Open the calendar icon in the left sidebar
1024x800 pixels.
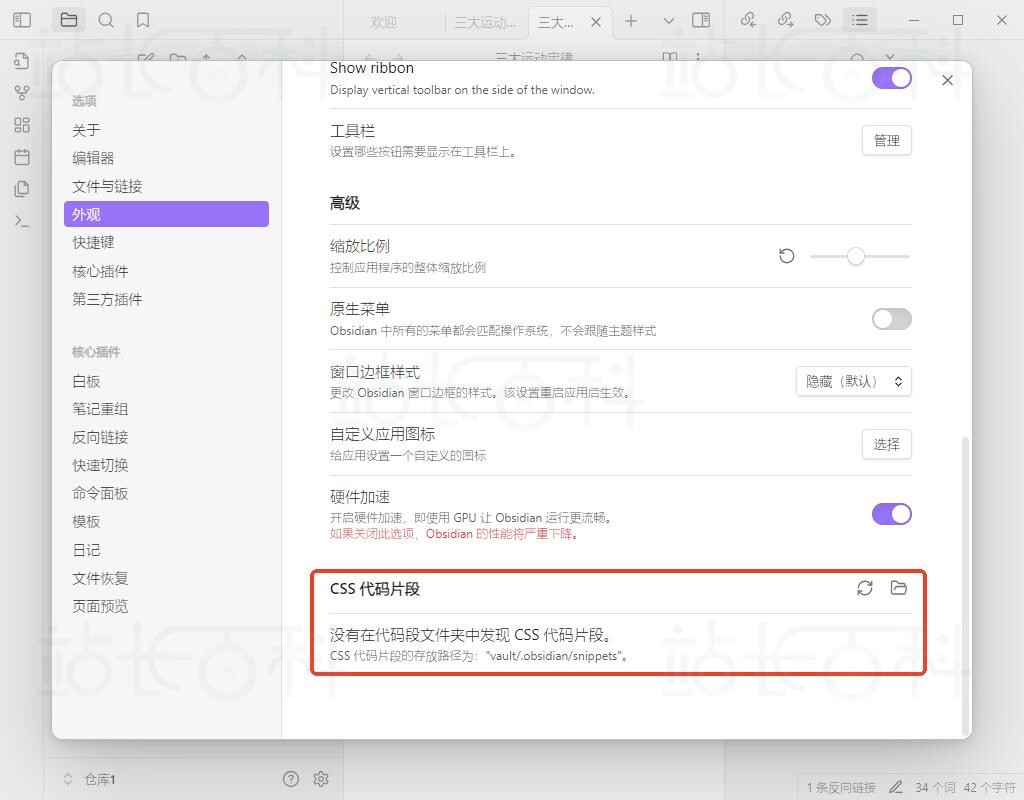point(21,157)
